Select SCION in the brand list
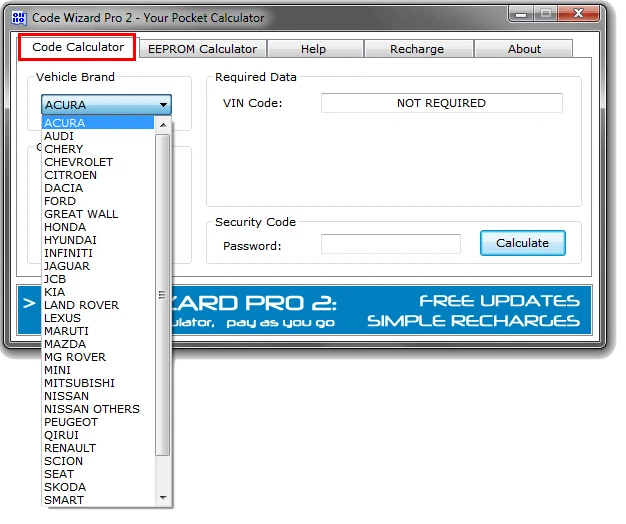The width and height of the screenshot is (626, 524). click(x=98, y=461)
